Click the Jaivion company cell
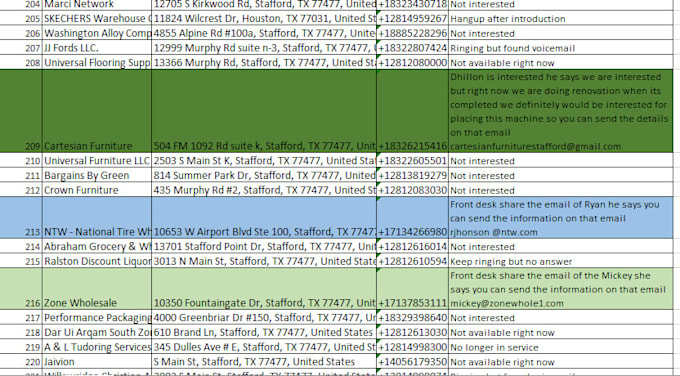Viewport: 680px width, 376px height. tap(97, 362)
